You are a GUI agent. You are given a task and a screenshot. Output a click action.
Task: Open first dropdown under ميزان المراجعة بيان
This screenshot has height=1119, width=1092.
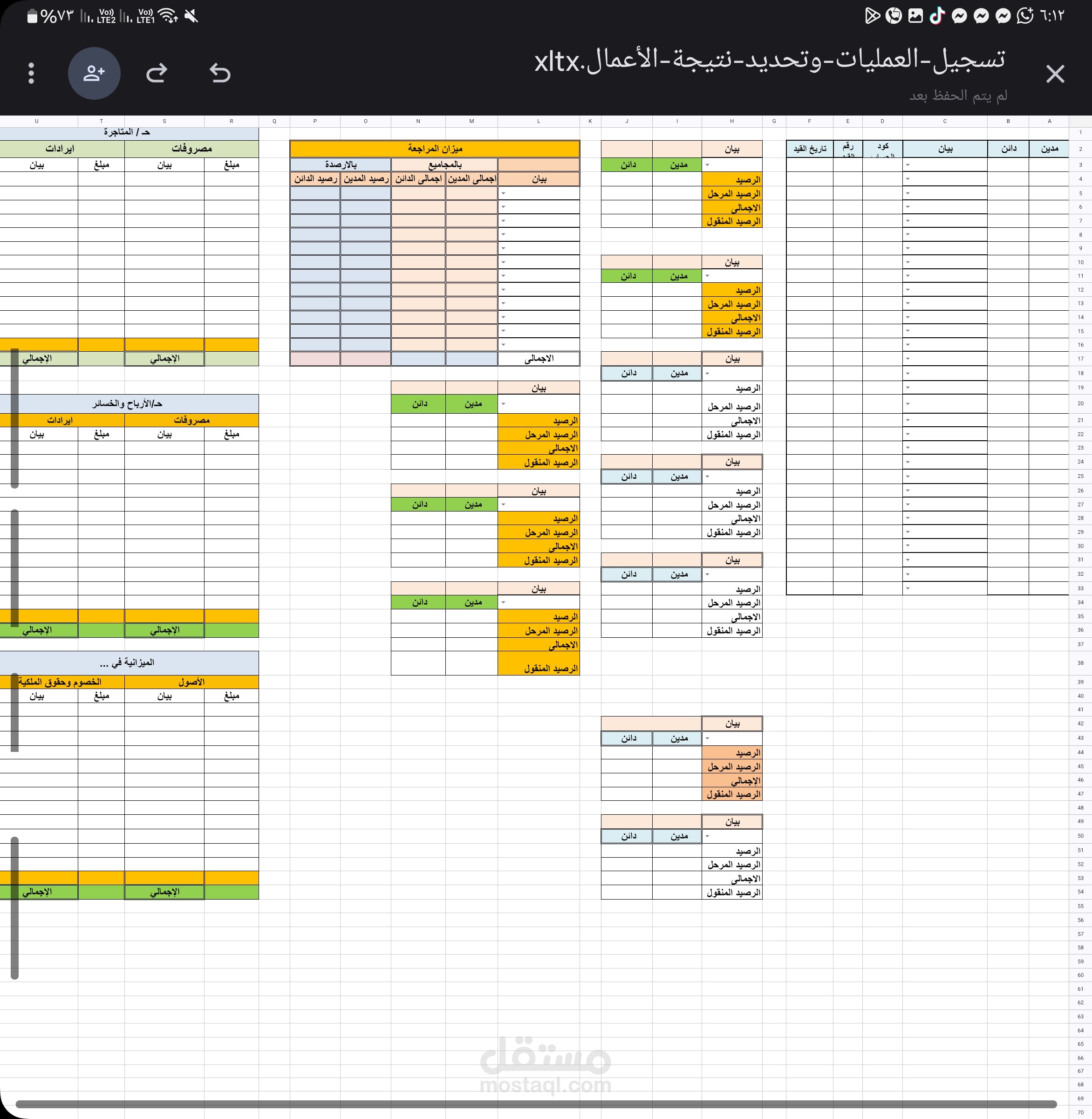(503, 193)
